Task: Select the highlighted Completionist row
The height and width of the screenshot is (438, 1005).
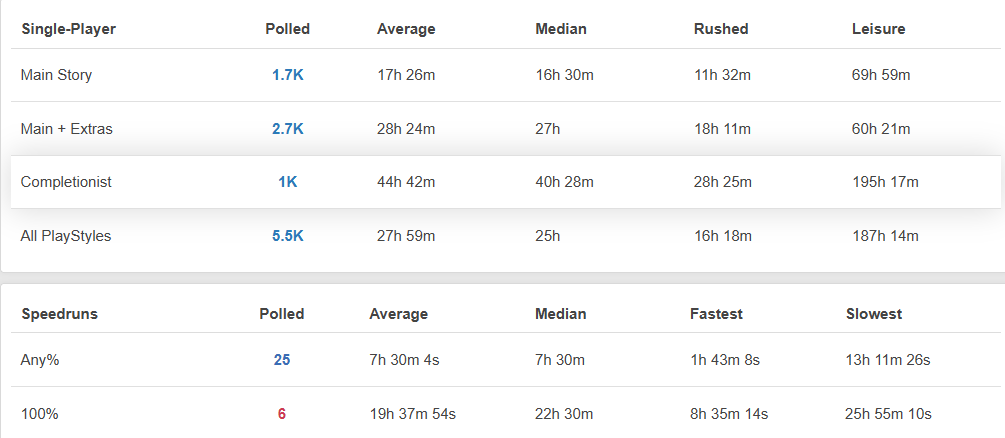Action: 506,182
